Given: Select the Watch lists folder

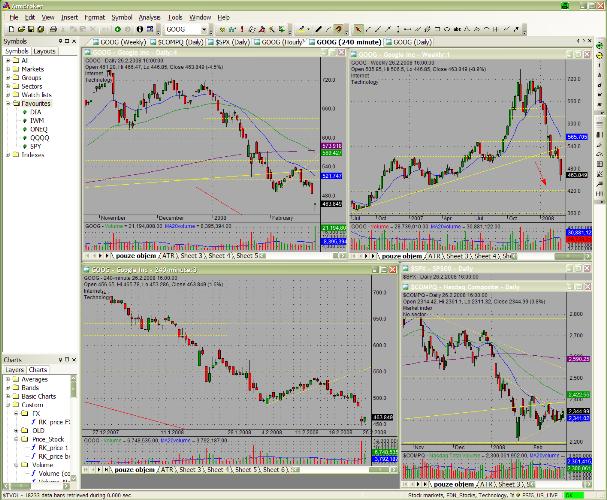Looking at the screenshot, I should [36, 95].
